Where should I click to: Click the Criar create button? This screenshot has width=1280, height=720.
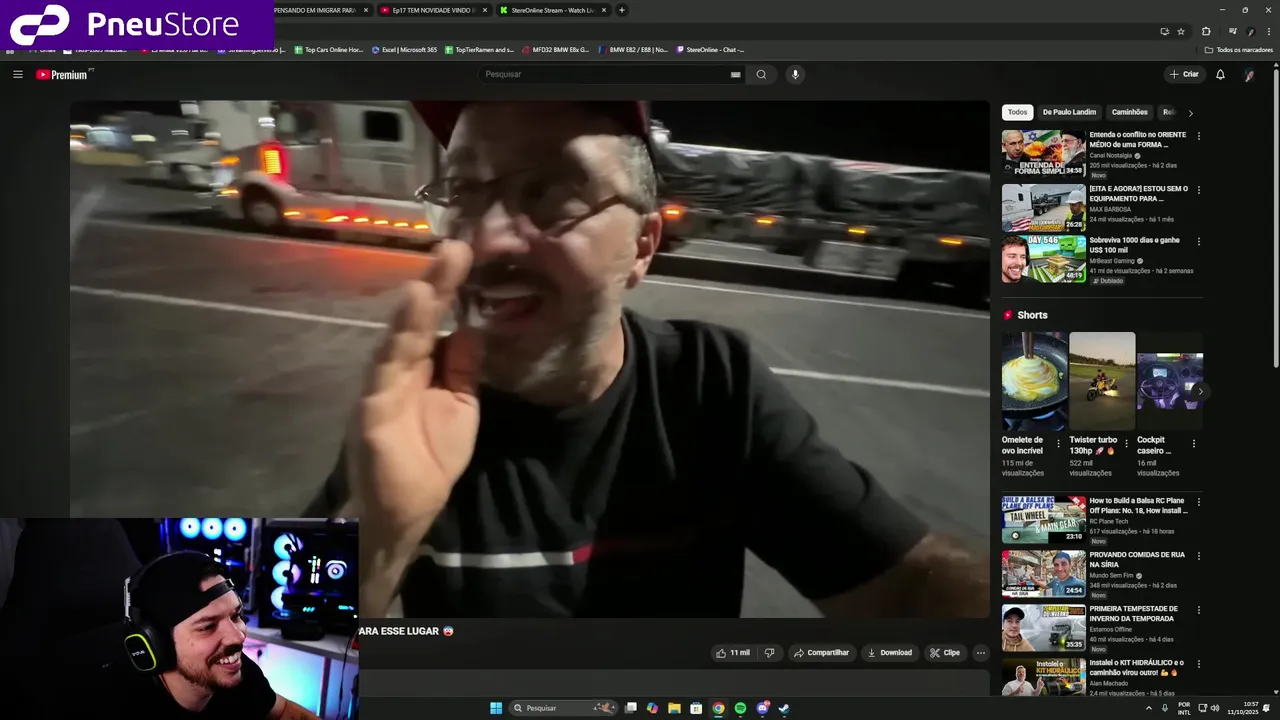click(1185, 74)
